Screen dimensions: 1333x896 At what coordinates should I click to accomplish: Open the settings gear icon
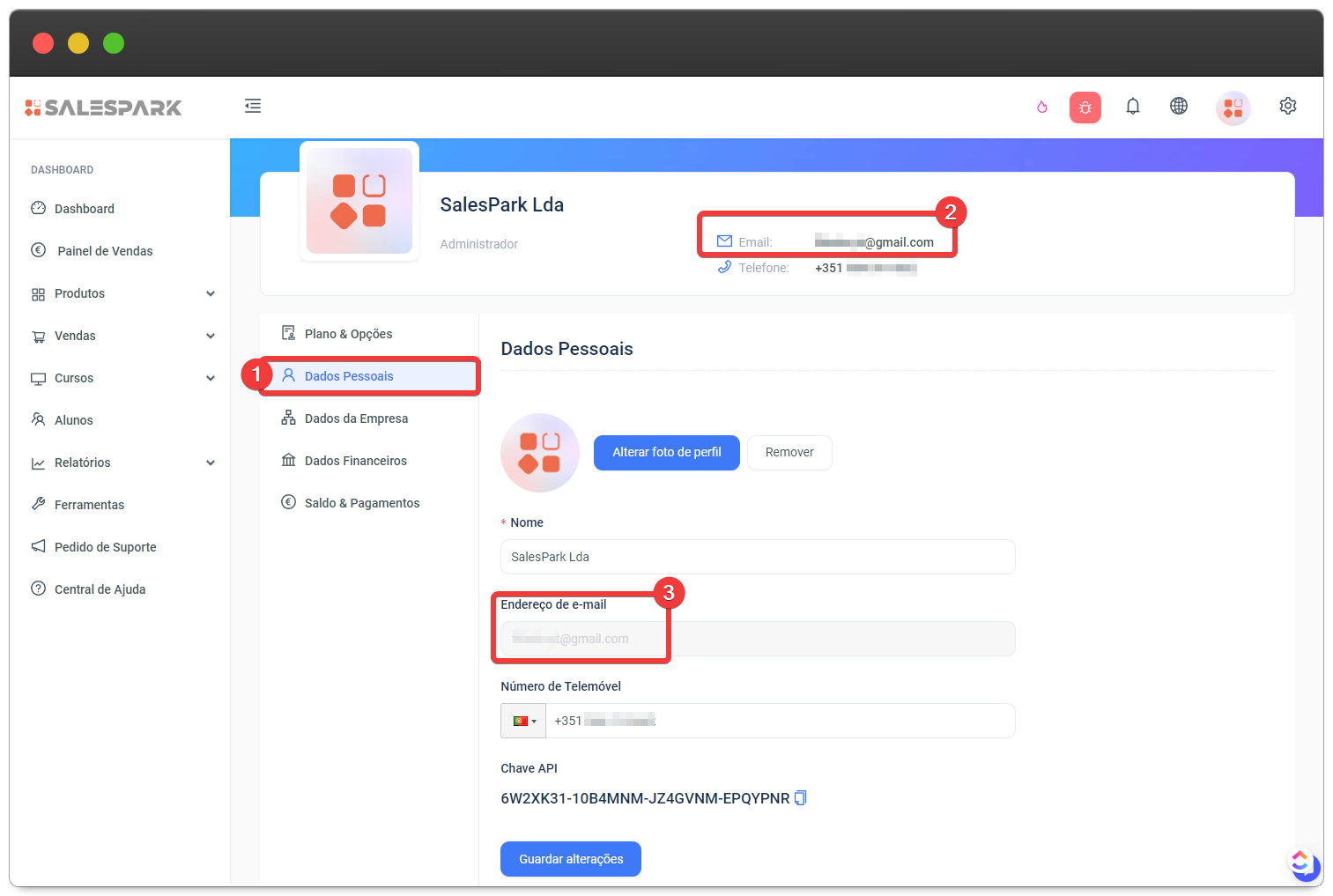tap(1287, 107)
